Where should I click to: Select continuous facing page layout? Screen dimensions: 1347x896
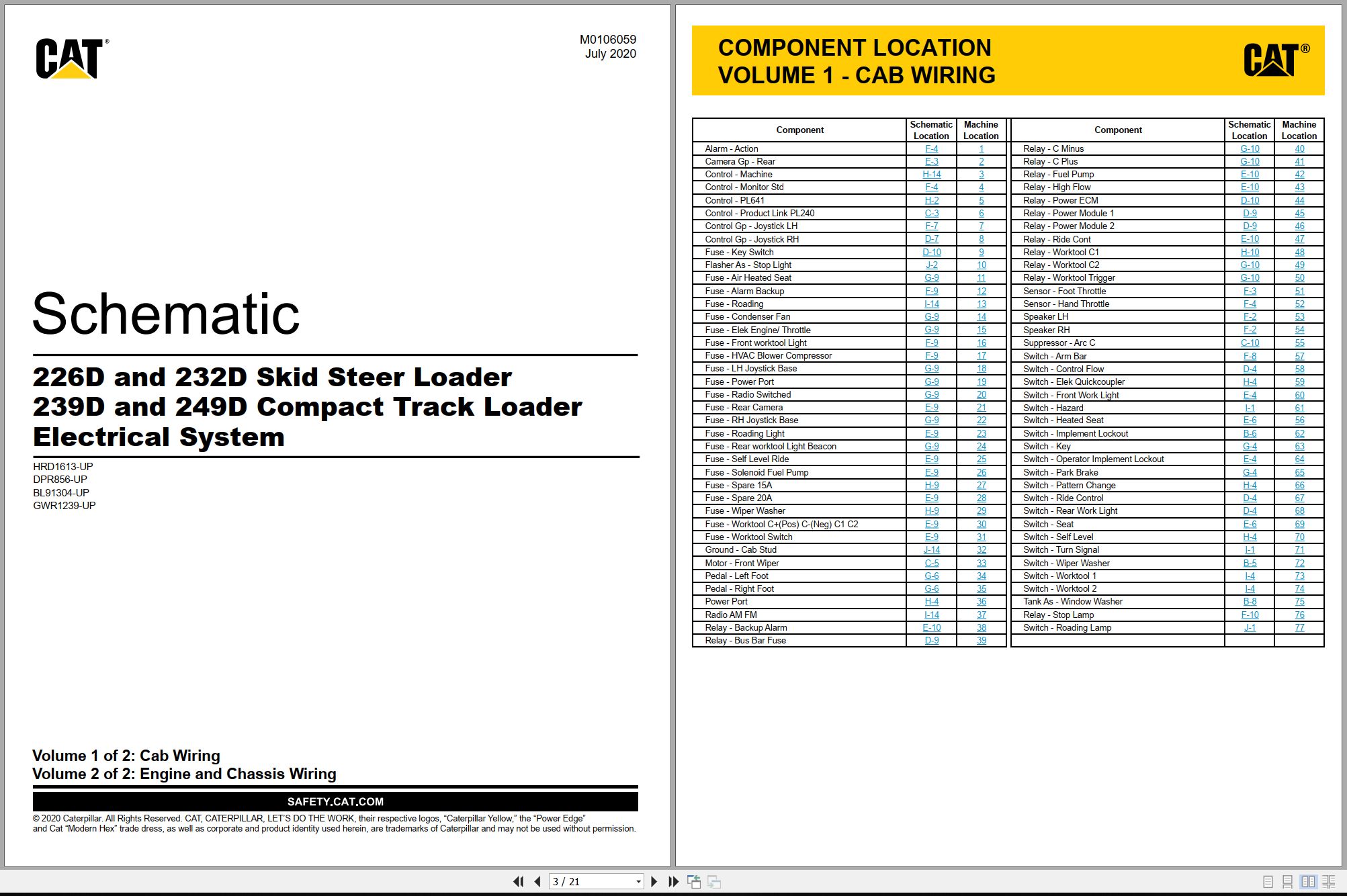(x=1329, y=881)
